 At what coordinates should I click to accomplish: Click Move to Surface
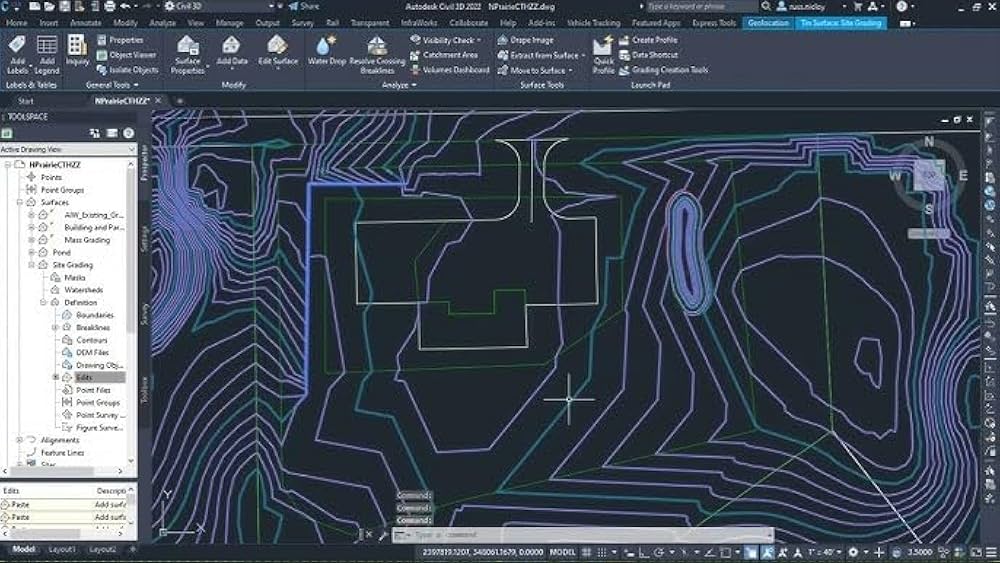click(535, 70)
